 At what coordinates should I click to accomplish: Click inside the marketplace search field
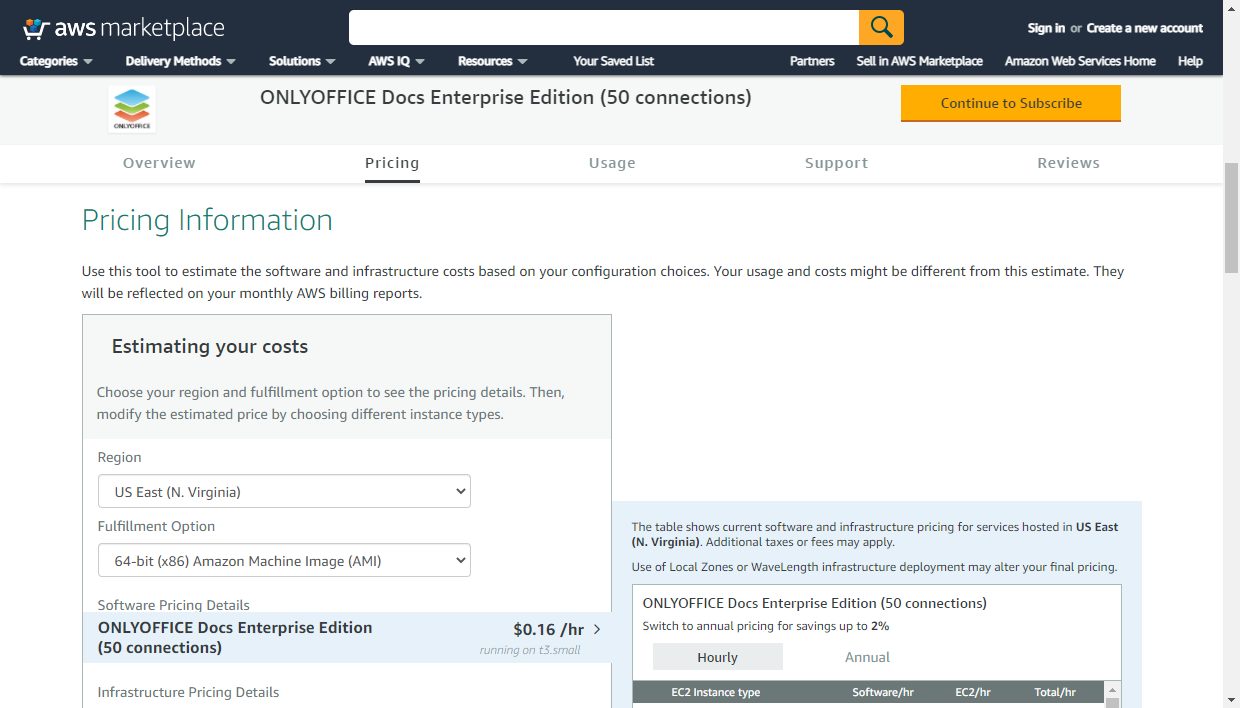[603, 28]
